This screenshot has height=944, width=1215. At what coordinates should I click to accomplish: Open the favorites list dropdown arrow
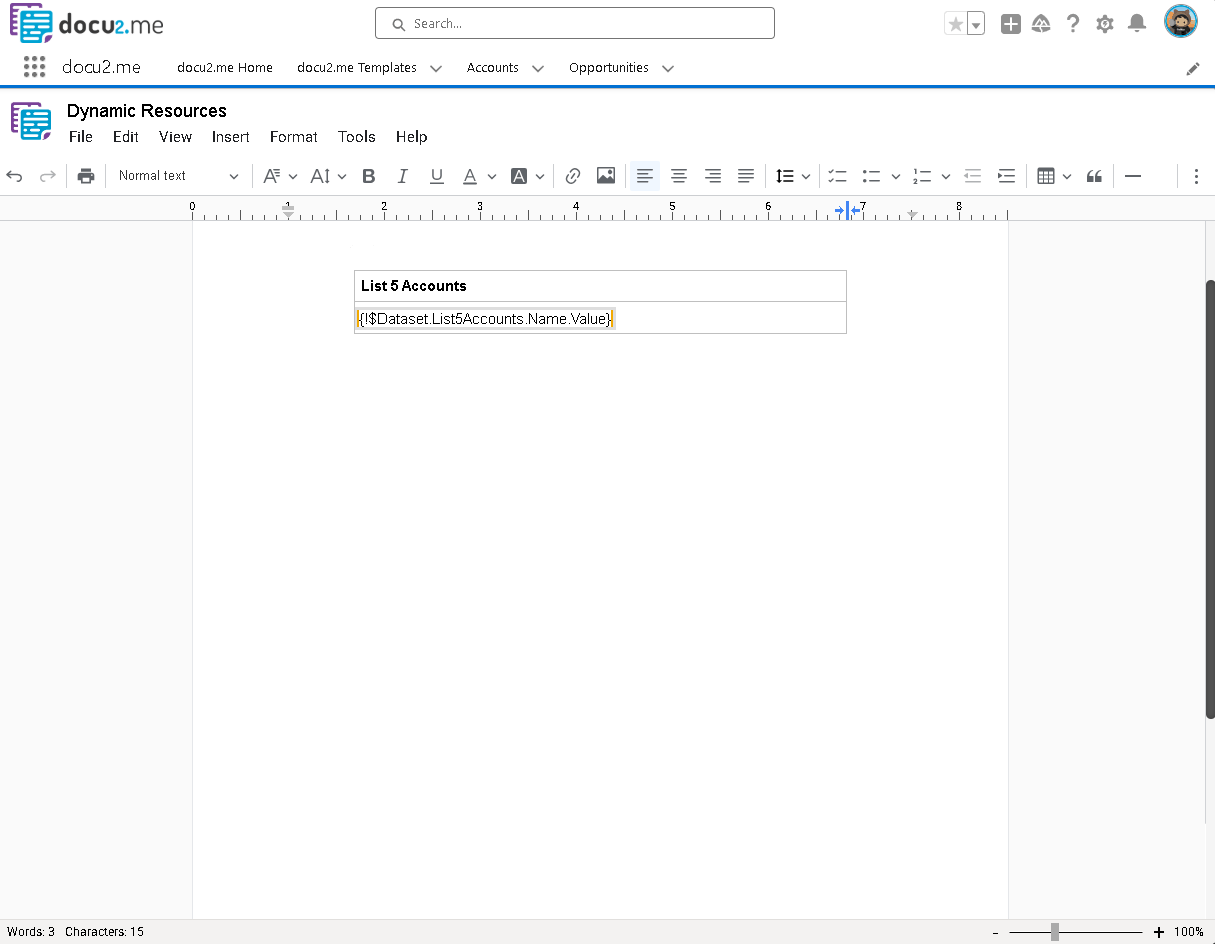976,25
